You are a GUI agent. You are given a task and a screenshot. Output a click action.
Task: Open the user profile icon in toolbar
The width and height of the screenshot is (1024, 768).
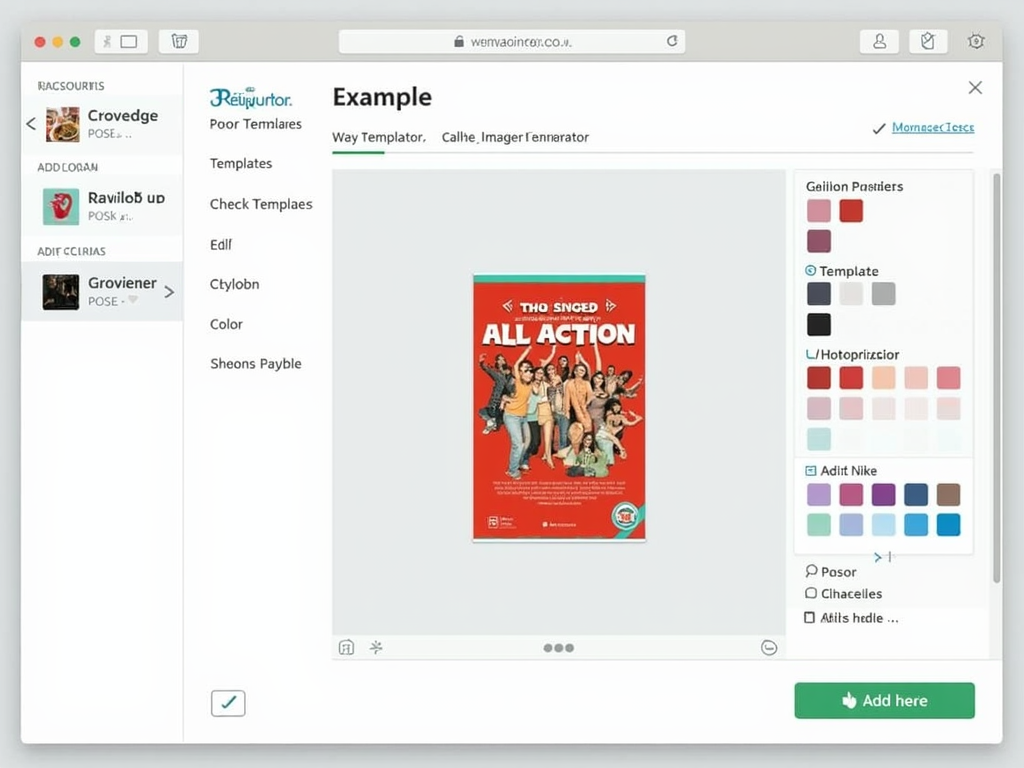click(x=879, y=42)
